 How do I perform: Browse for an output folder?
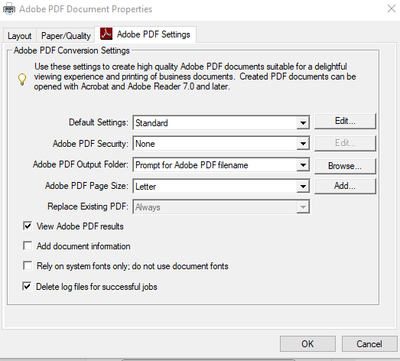[345, 166]
